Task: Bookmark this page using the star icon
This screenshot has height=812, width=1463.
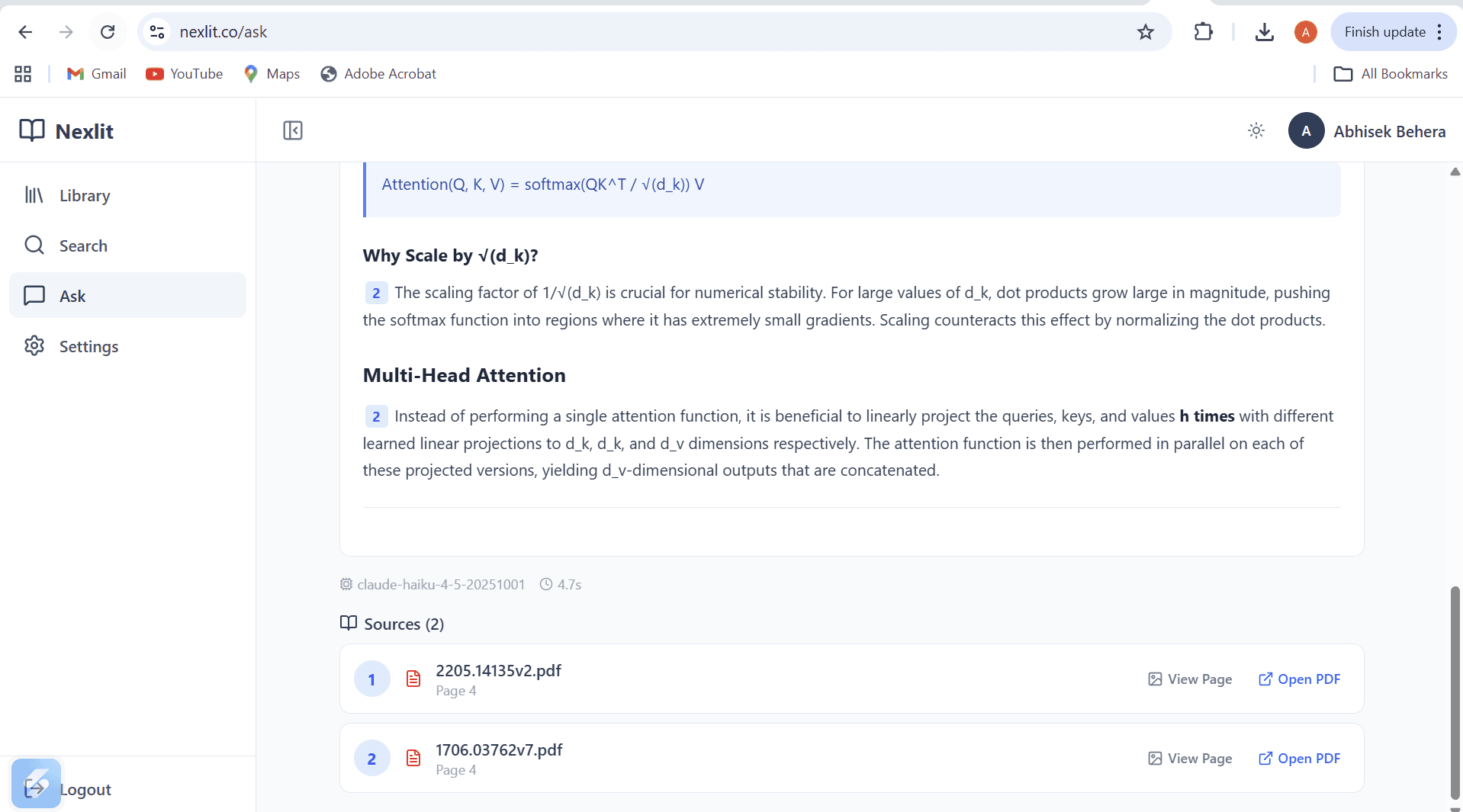Action: (x=1146, y=32)
